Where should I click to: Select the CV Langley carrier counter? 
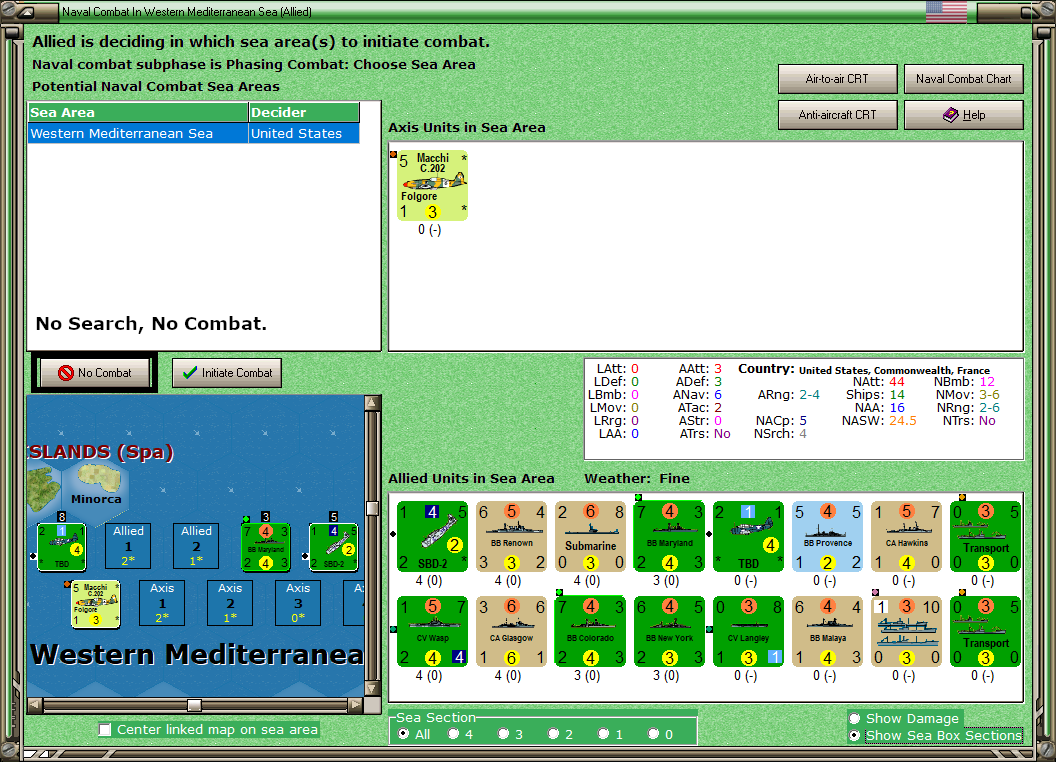748,631
